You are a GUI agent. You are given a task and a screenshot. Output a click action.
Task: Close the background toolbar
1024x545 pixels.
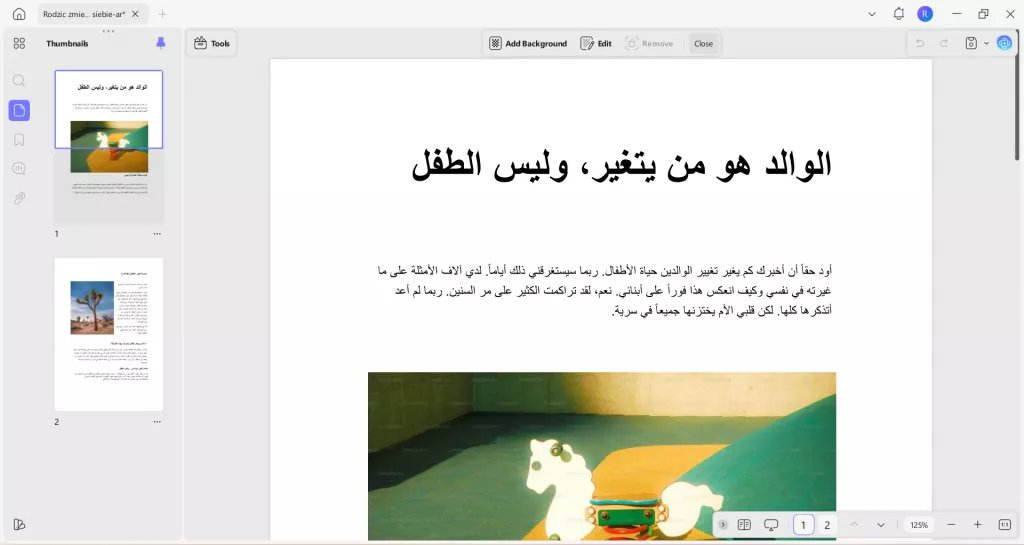coord(703,44)
